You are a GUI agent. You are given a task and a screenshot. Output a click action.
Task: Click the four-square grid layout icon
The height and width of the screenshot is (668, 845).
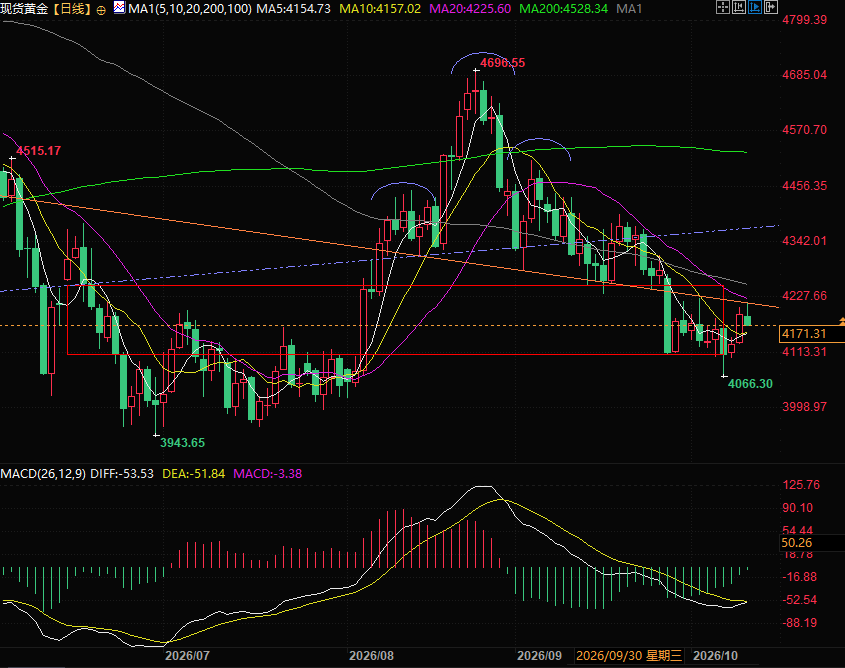(x=723, y=7)
